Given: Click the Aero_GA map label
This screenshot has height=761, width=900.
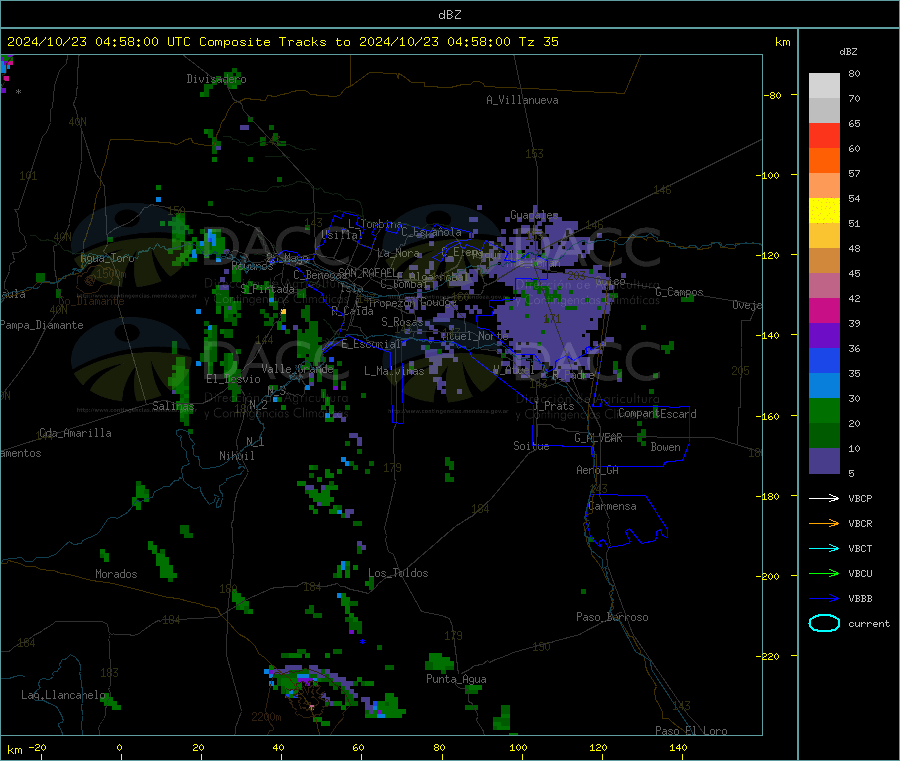Looking at the screenshot, I should point(597,470).
